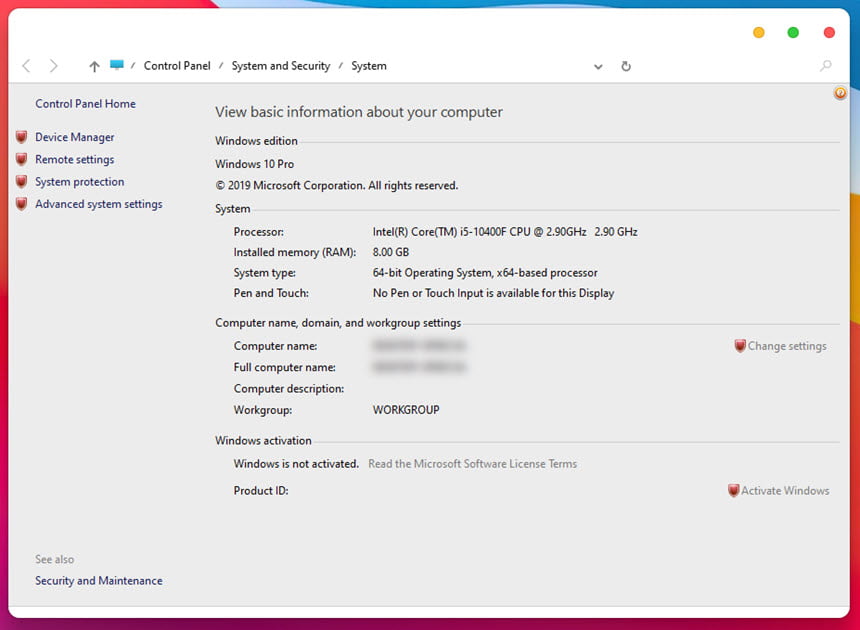Click the blurred Full computer name value
Screen dimensions: 860x630
pyautogui.click(x=419, y=367)
